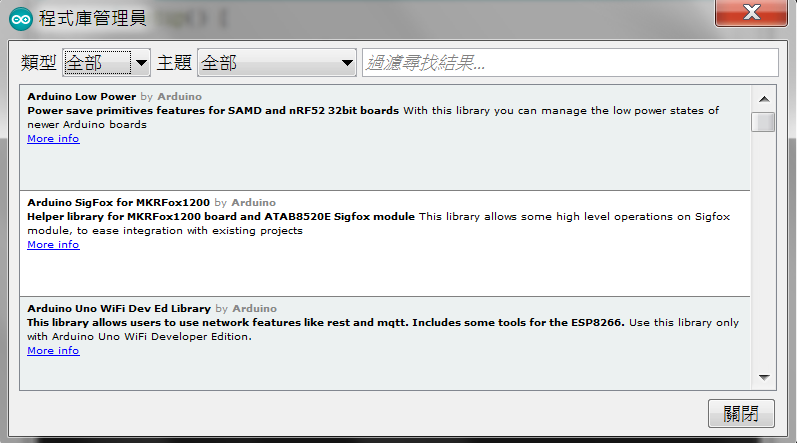The image size is (797, 443).
Task: Click the scrollbar up arrow
Action: coord(763,99)
